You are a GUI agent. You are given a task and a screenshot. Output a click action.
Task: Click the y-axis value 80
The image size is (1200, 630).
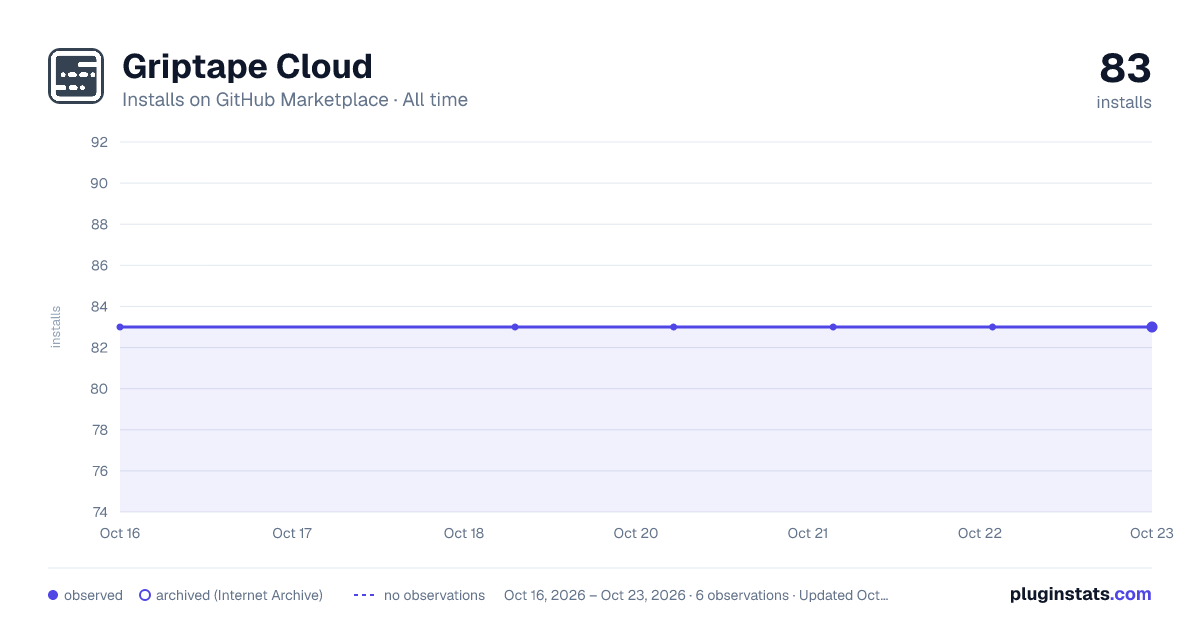point(99,388)
